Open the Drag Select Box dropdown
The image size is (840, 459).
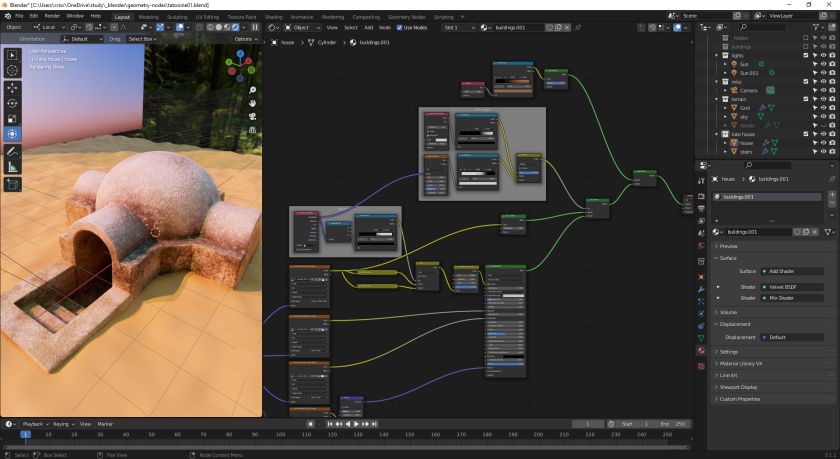tap(141, 39)
